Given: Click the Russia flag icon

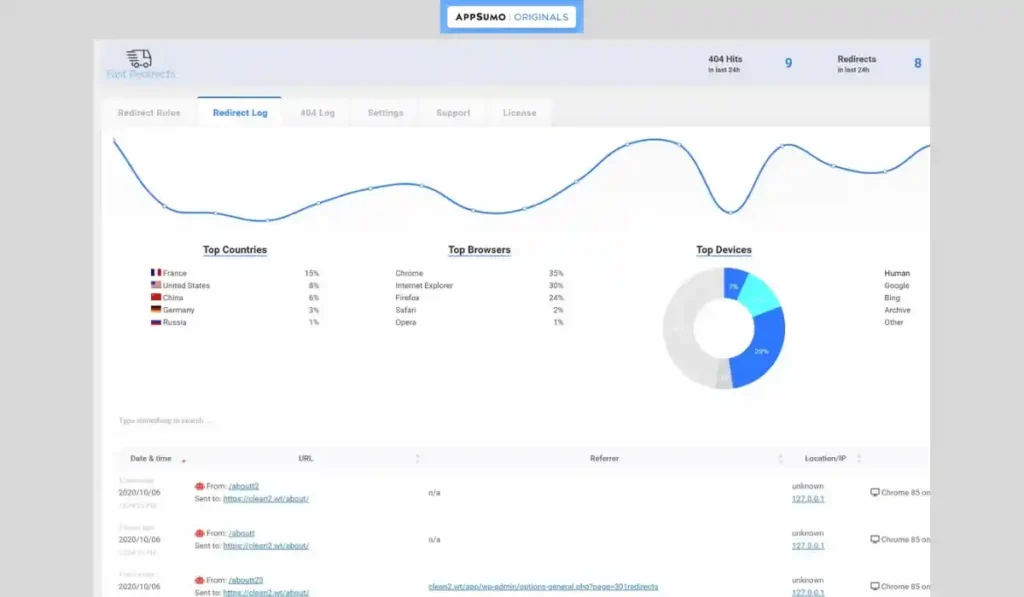Looking at the screenshot, I should click(x=156, y=322).
